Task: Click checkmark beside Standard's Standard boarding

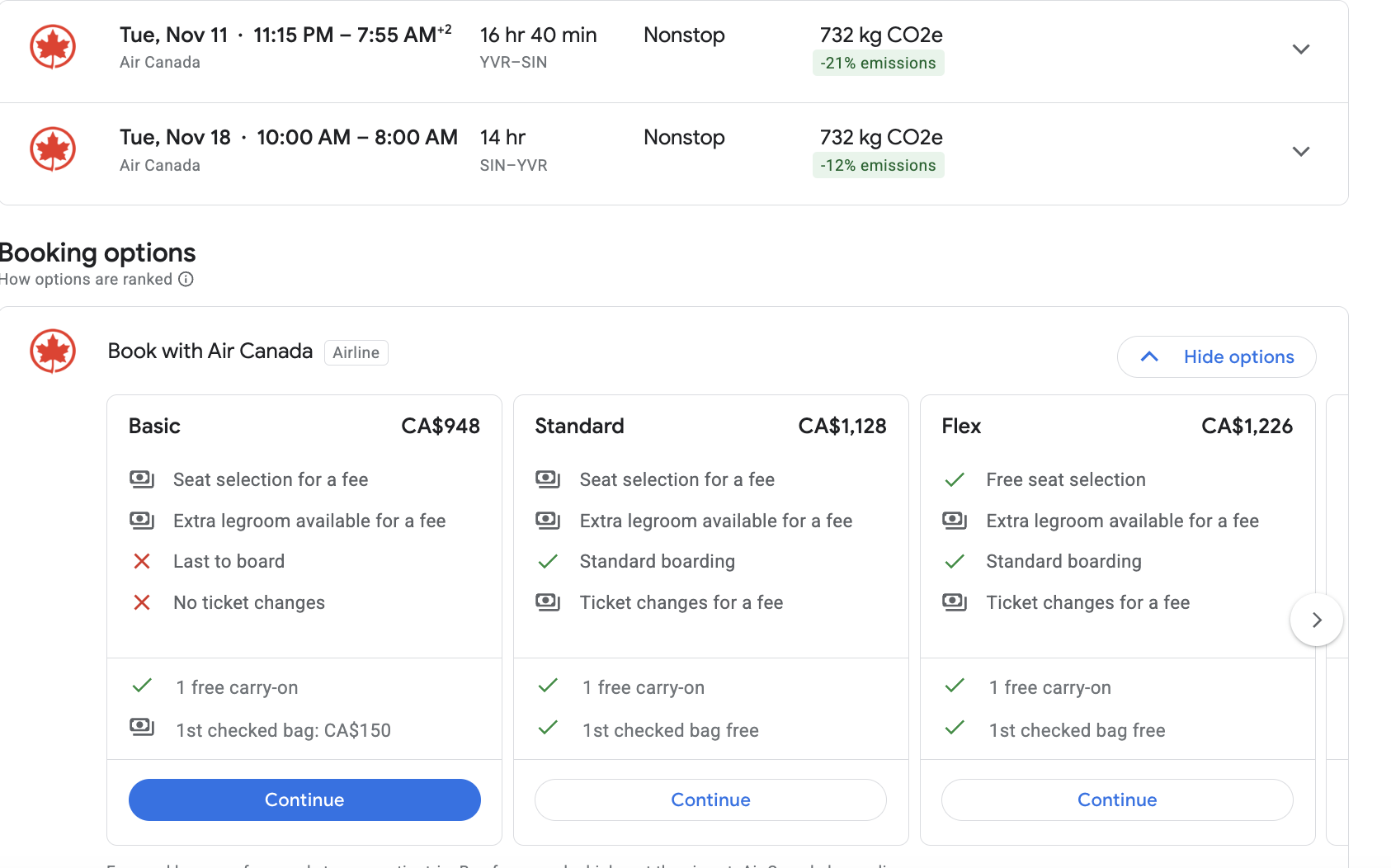Action: click(x=548, y=562)
